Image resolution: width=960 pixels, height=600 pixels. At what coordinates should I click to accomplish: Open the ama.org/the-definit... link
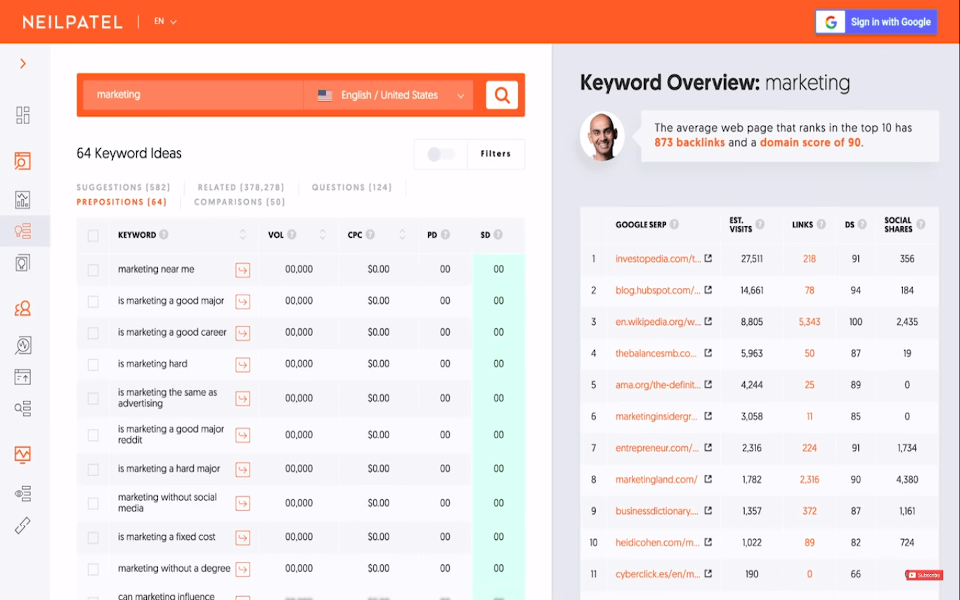(x=658, y=384)
